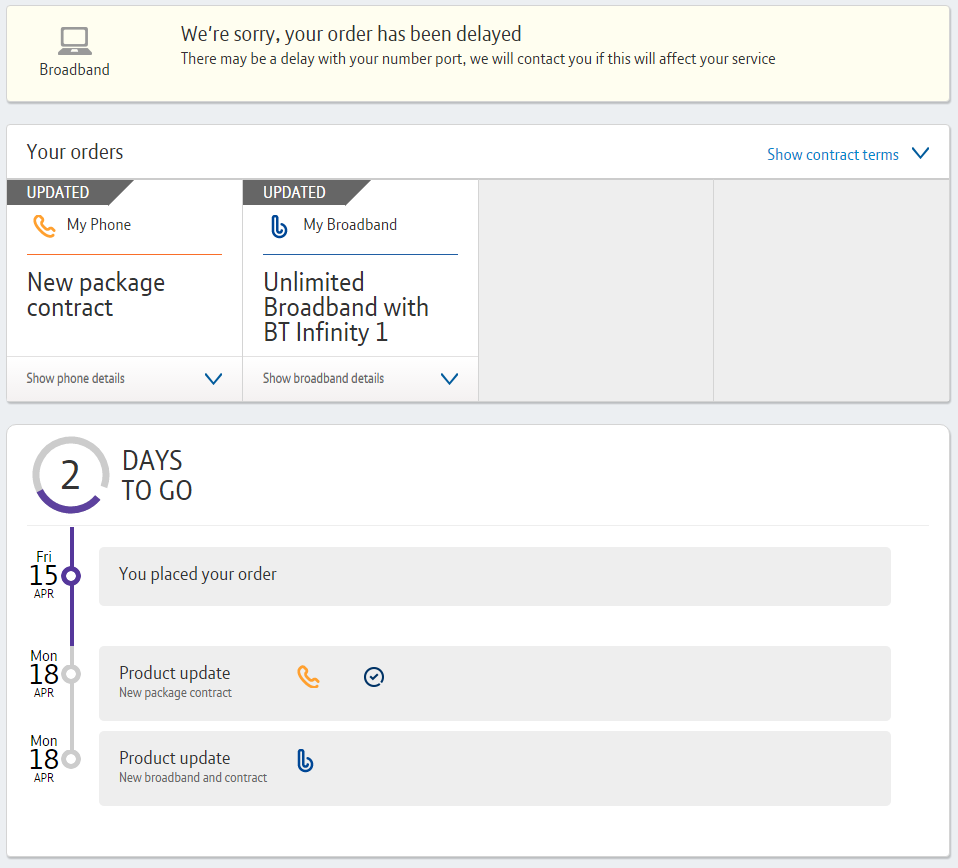
Task: Click 'We're sorry, your order has been delayed' heading
Action: point(351,34)
